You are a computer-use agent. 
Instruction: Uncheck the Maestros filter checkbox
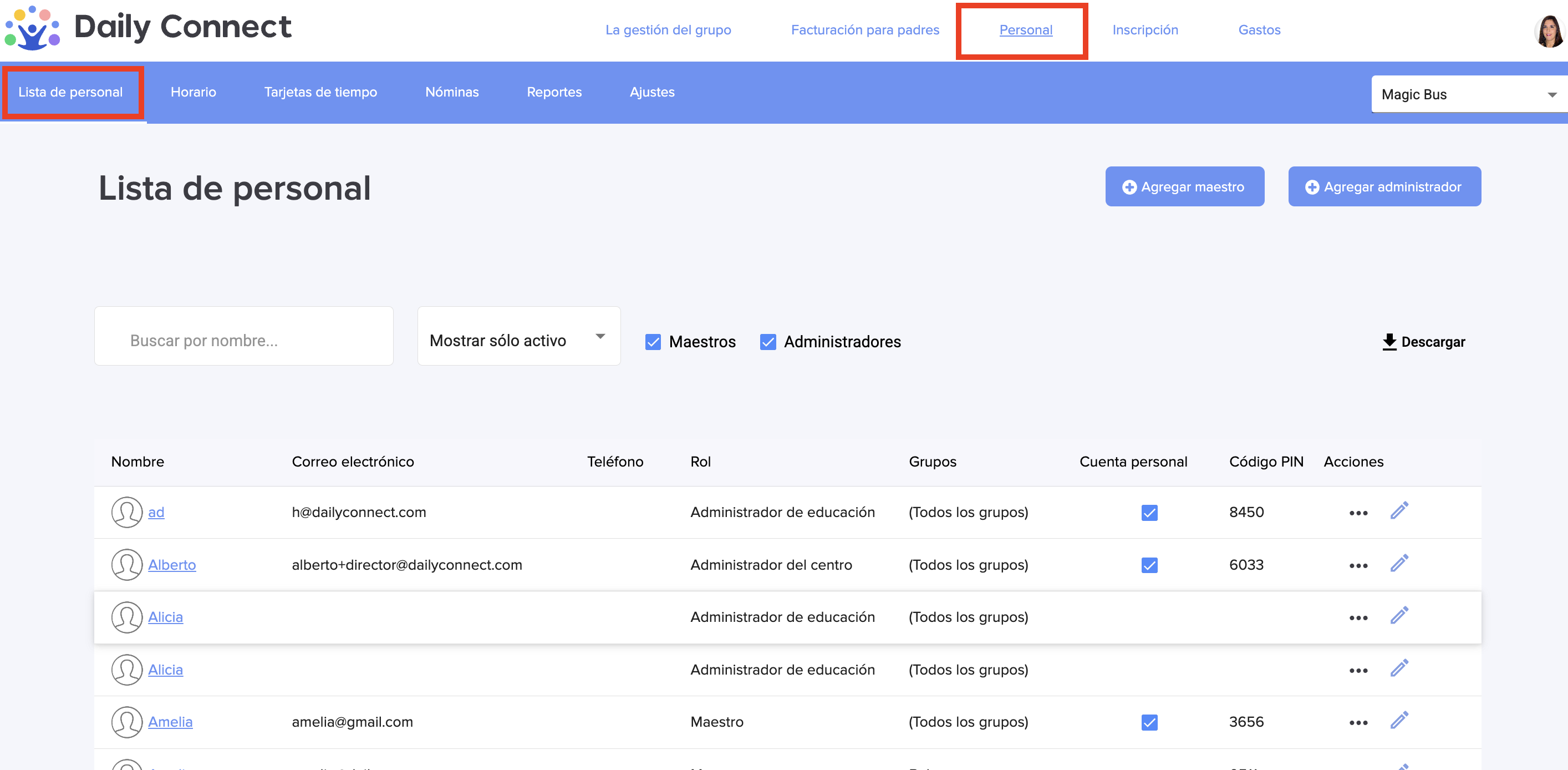tap(653, 342)
